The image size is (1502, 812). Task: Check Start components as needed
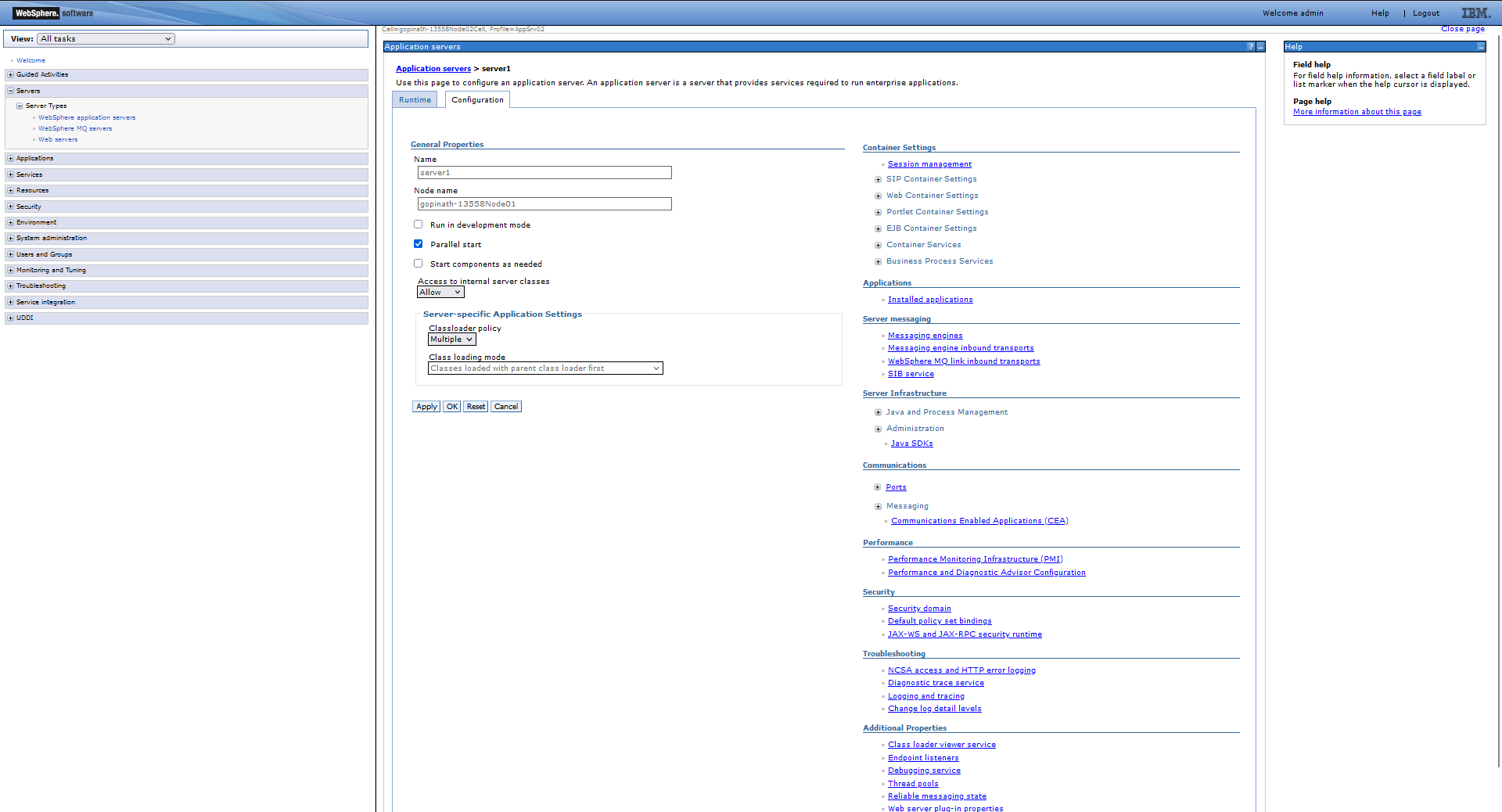[x=418, y=264]
